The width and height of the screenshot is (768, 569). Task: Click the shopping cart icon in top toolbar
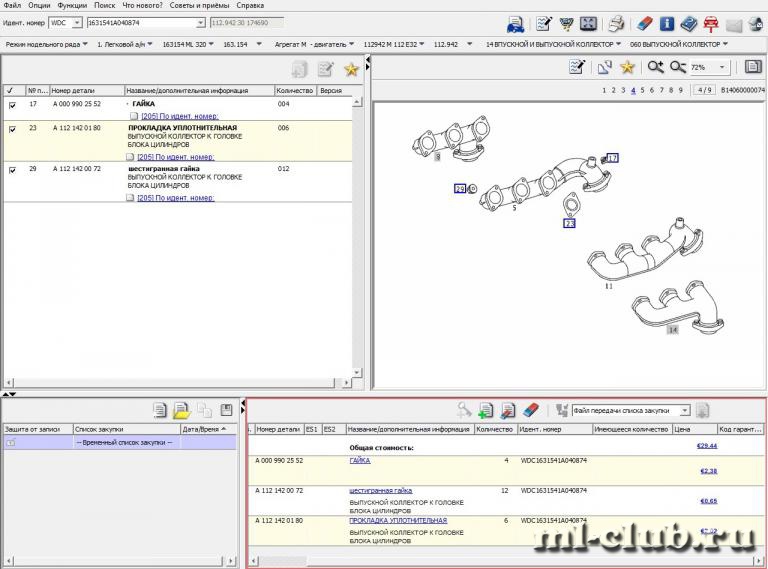click(x=566, y=23)
